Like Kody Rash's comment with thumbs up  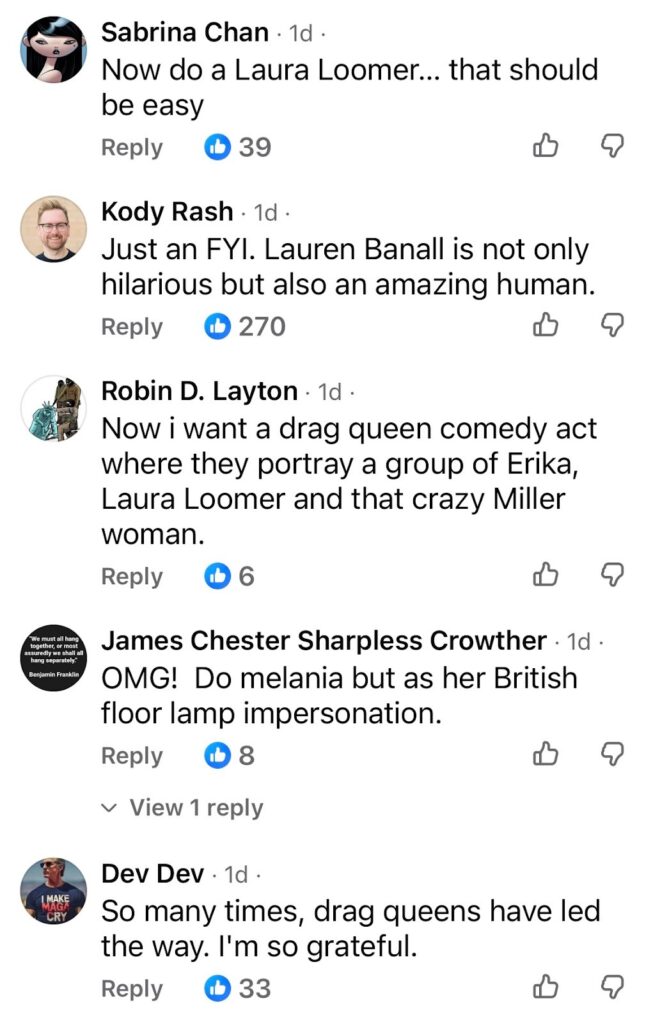pyautogui.click(x=545, y=326)
